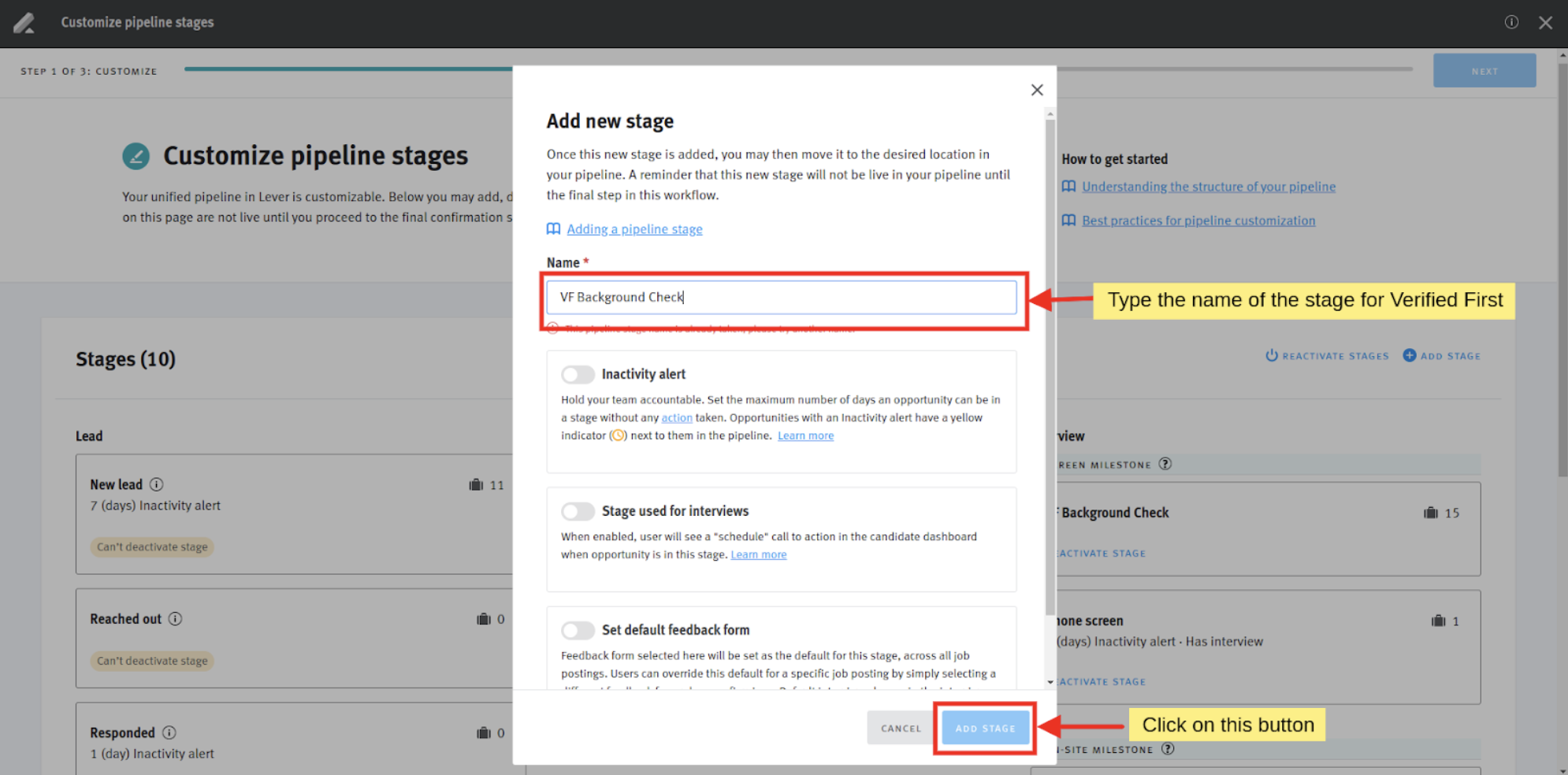
Task: Open the info icon next to New lead
Action: (x=157, y=484)
